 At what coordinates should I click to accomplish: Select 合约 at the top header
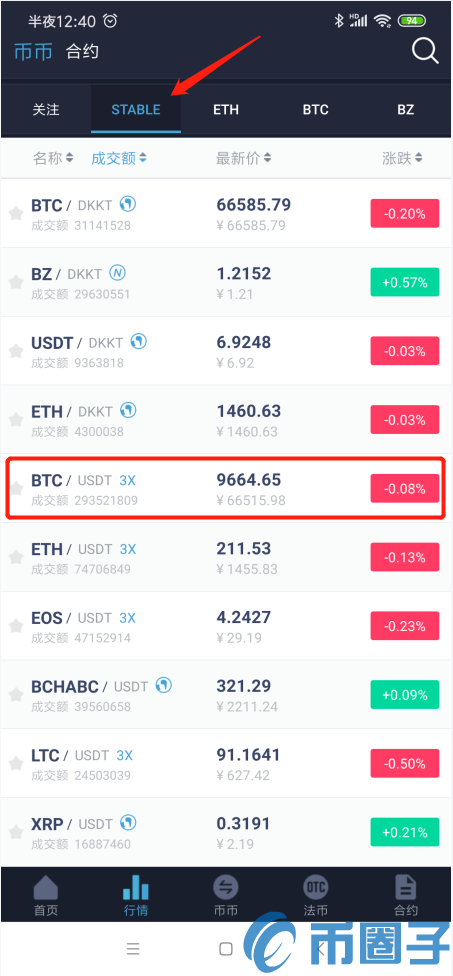pyautogui.click(x=82, y=52)
